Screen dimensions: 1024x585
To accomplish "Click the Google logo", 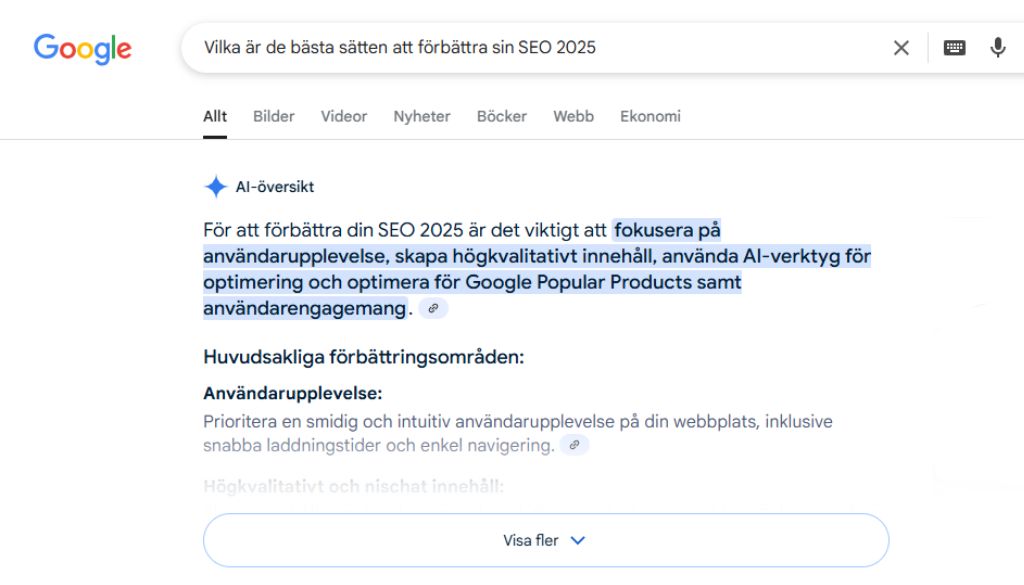I will (x=83, y=48).
